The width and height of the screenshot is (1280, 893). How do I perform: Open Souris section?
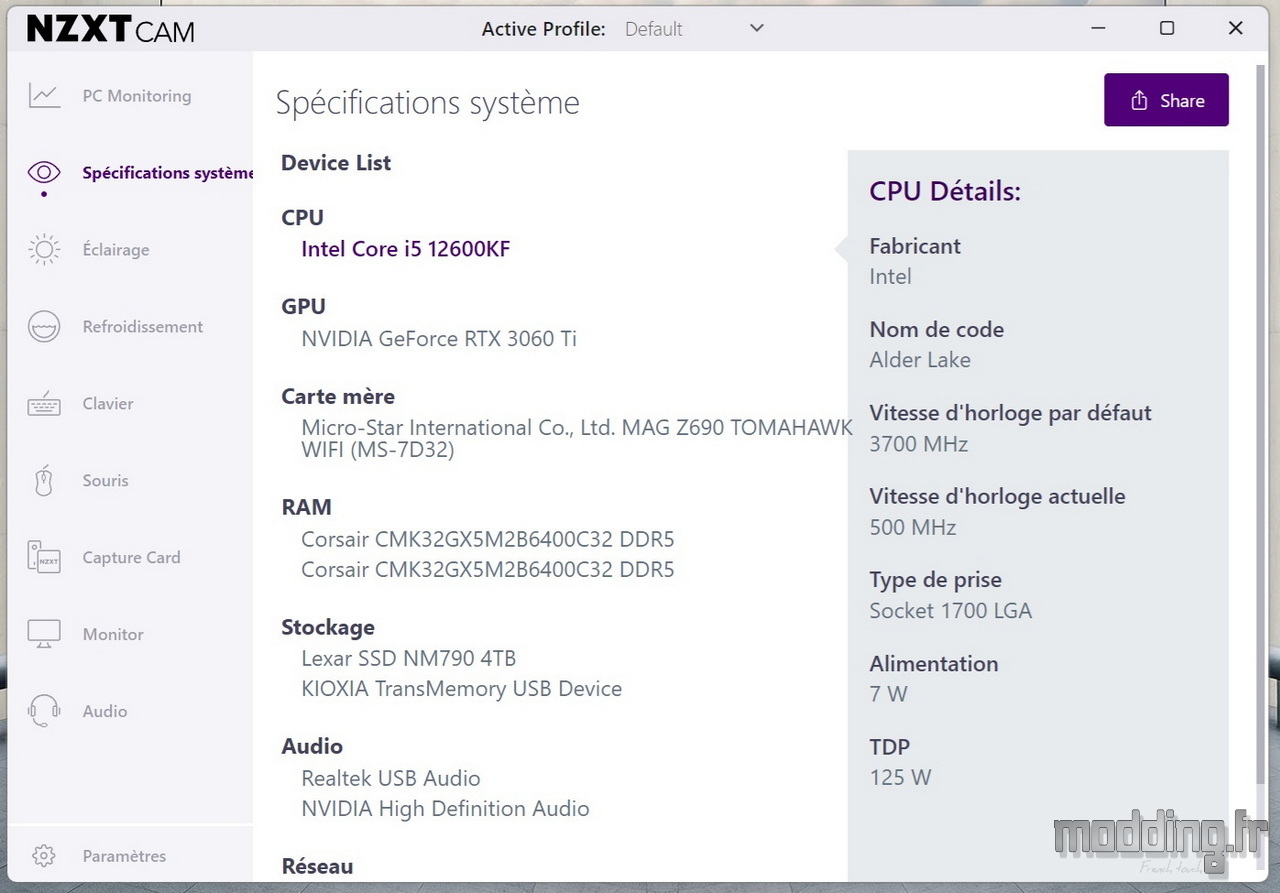pos(106,481)
